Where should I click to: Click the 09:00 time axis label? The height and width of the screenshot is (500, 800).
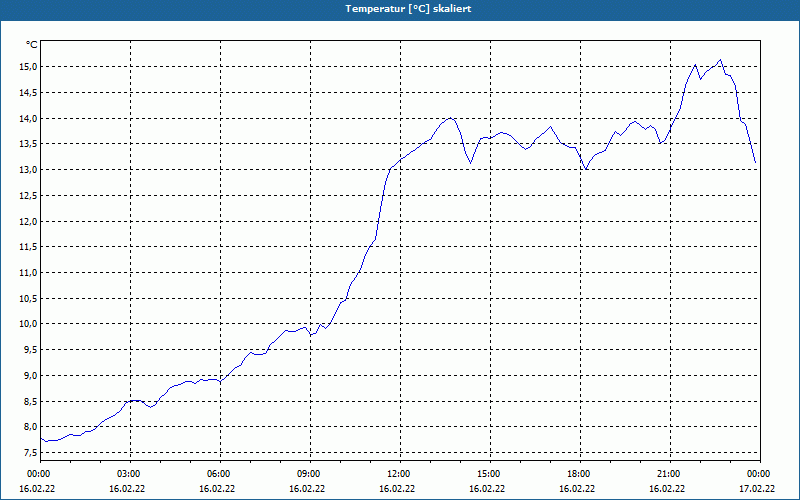310,474
